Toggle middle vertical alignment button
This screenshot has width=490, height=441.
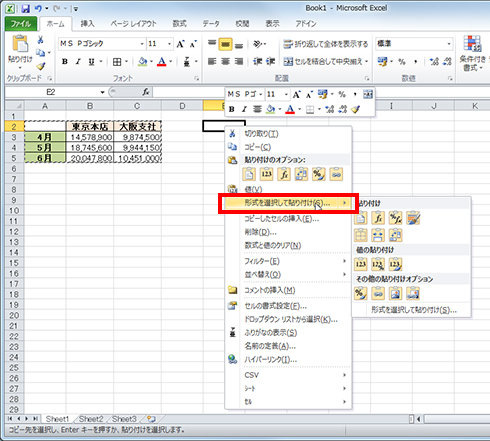(225, 44)
